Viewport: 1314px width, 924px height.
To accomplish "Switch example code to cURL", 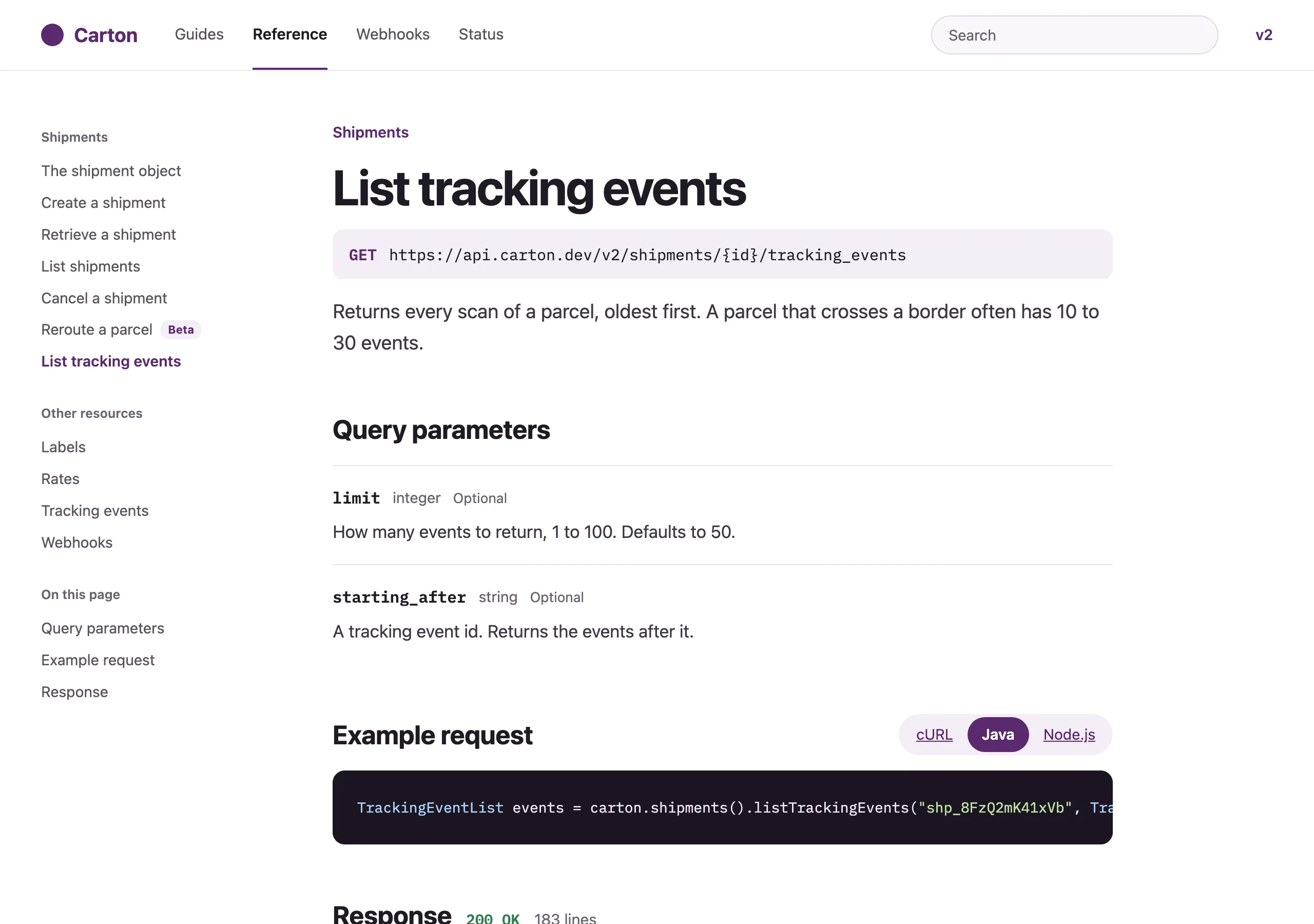I will pyautogui.click(x=934, y=735).
